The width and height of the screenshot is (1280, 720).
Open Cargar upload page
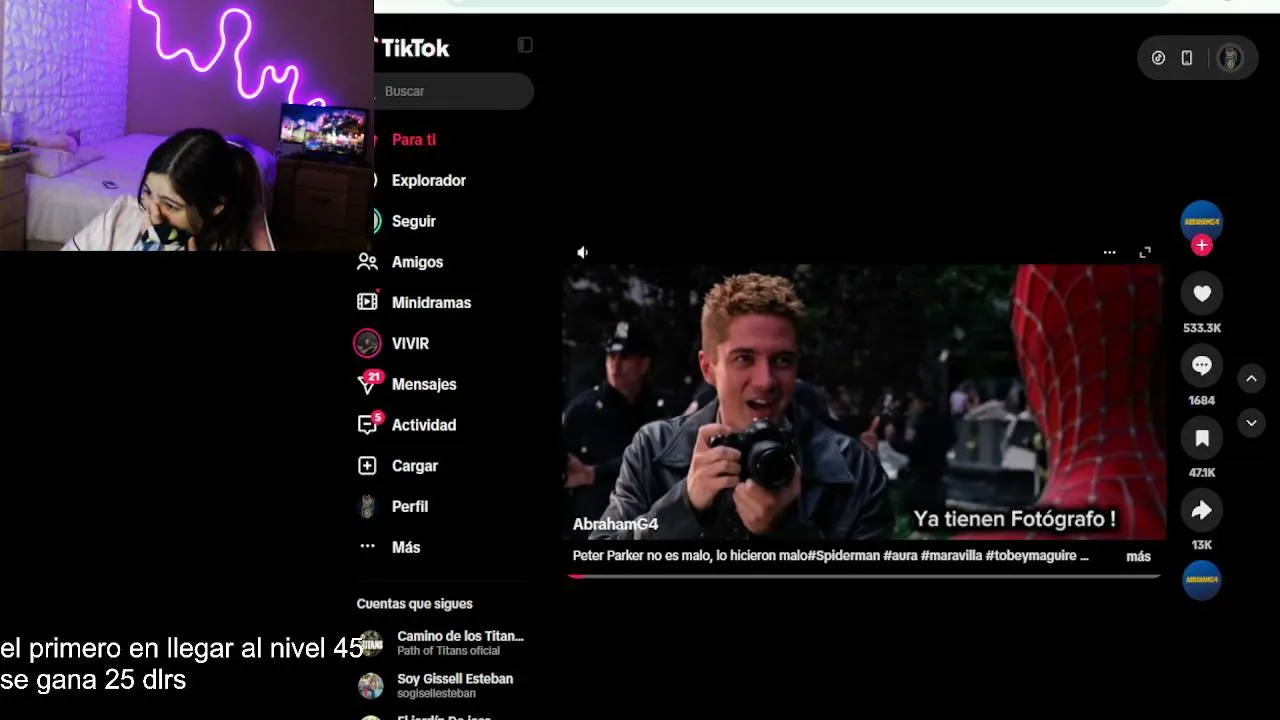[415, 466]
